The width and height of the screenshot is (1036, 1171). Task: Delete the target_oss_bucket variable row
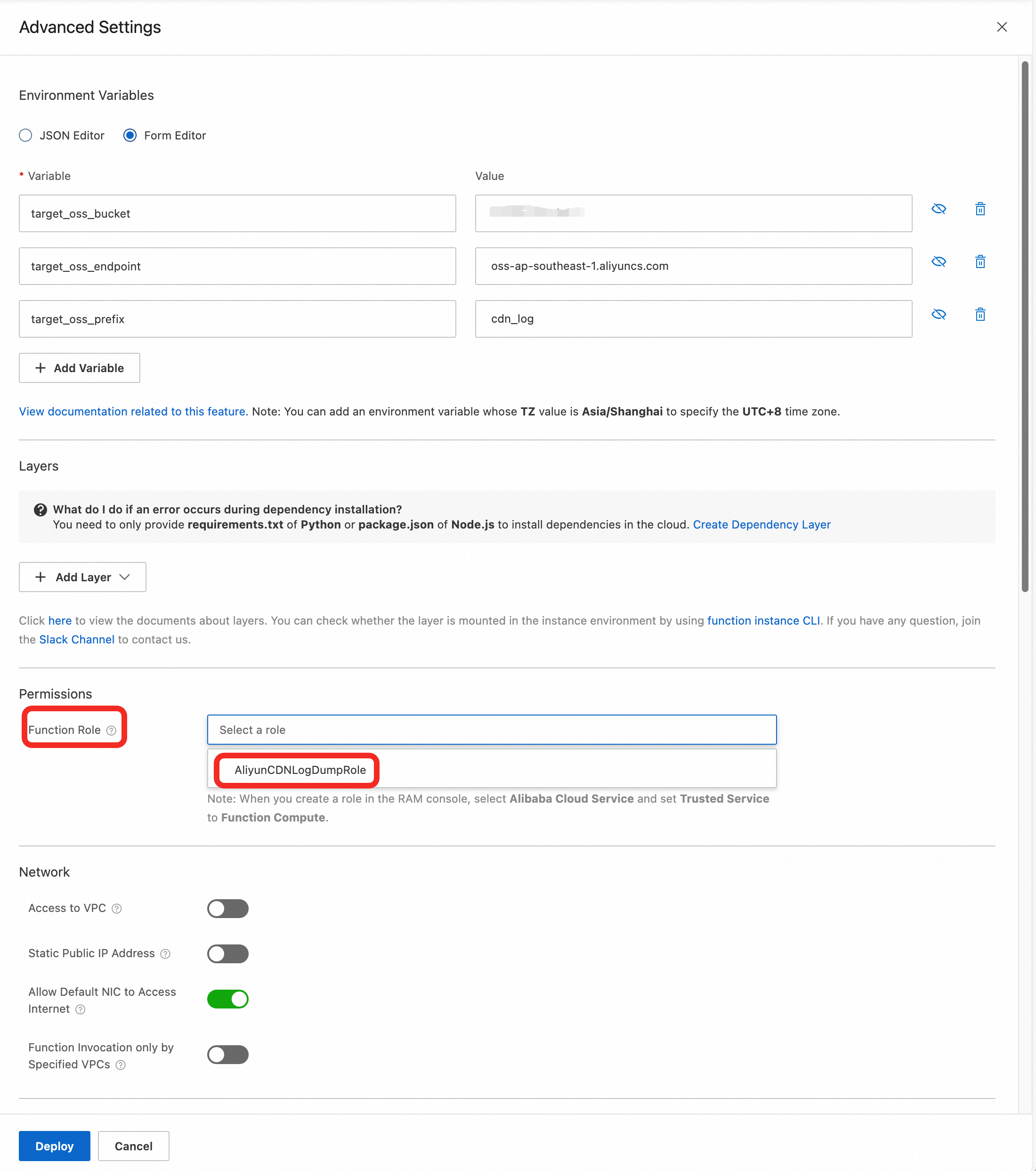point(980,209)
